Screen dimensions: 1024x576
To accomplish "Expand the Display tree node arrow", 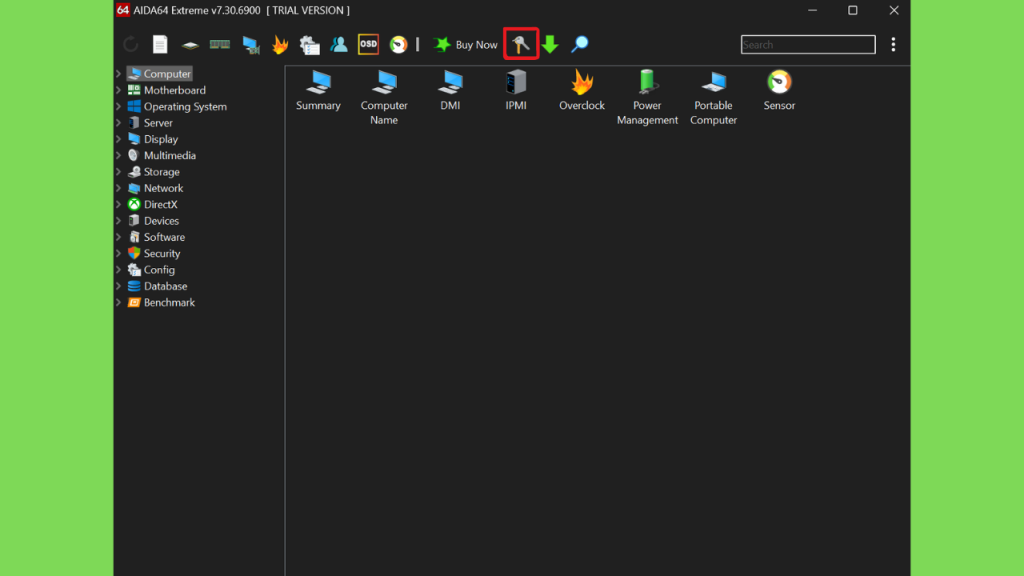I will (119, 139).
